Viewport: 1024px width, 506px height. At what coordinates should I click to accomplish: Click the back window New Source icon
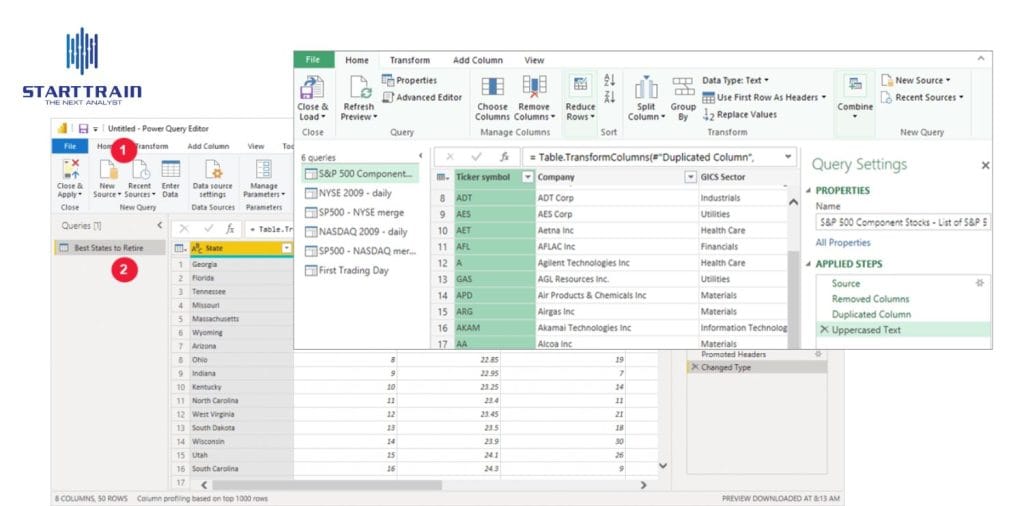click(107, 169)
